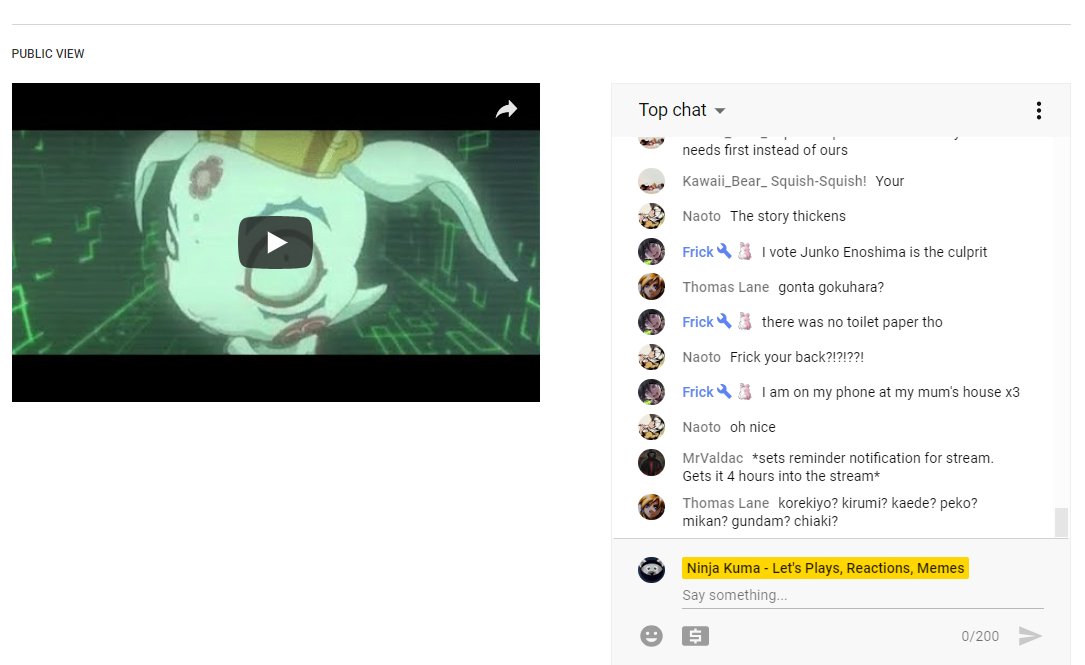Screen dimensions: 1085x665
Task: Click username MrValdac
Action: tap(712, 458)
